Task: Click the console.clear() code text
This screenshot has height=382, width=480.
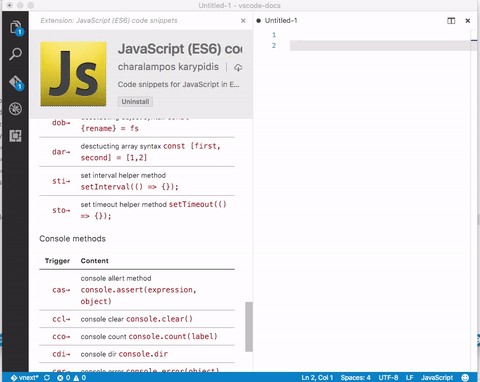Action: [160, 319]
